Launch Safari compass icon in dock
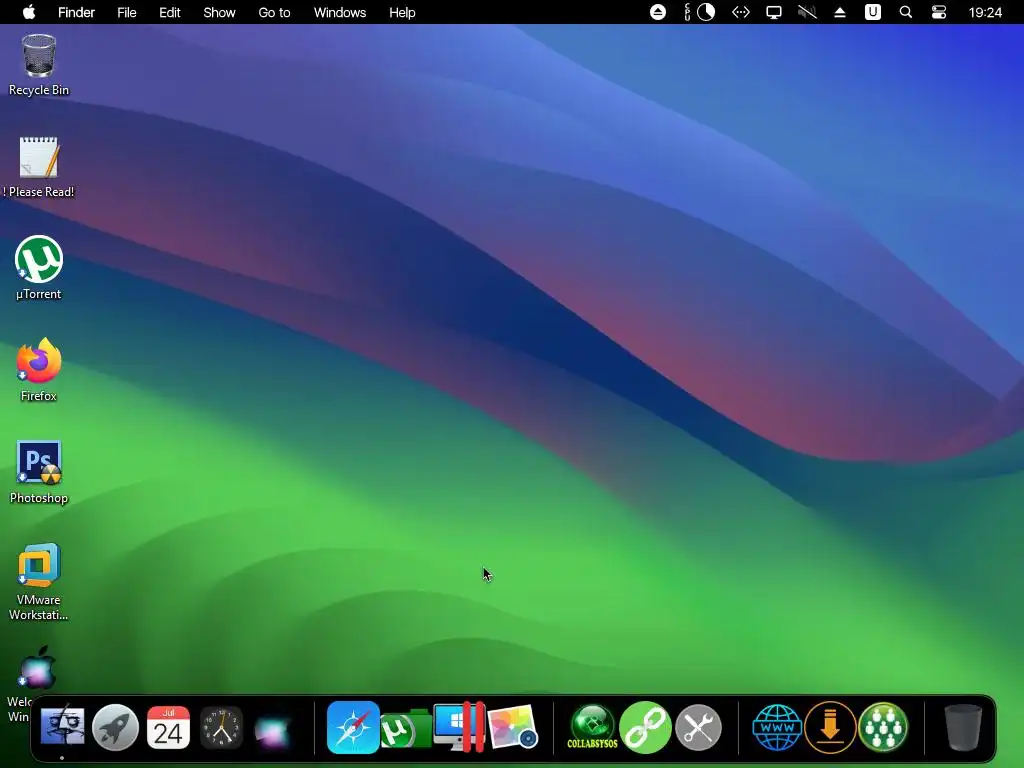Screen dimensions: 1024x768 pos(353,727)
